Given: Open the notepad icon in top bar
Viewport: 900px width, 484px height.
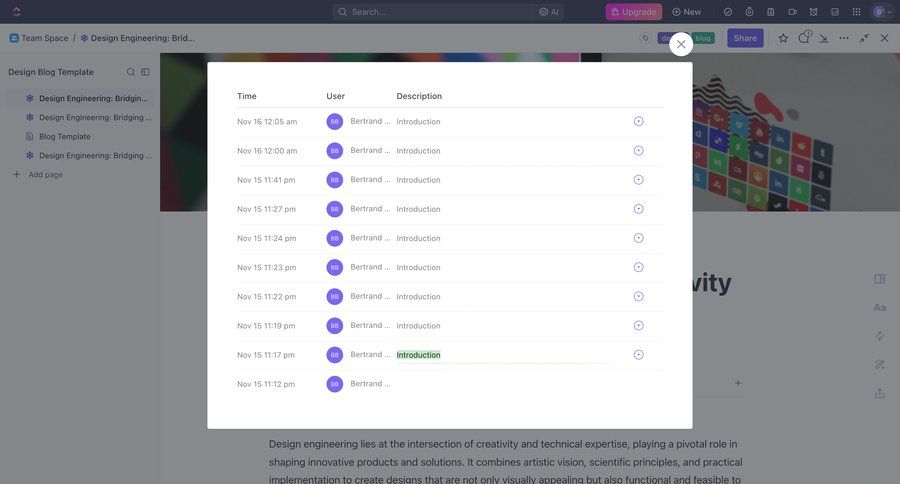Looking at the screenshot, I should coord(771,11).
